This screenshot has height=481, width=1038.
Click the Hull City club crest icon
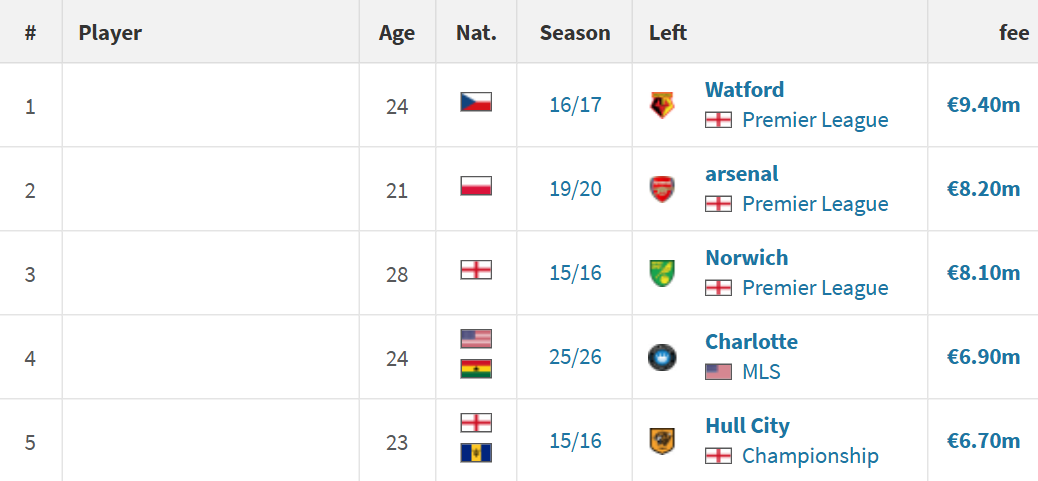coord(661,441)
